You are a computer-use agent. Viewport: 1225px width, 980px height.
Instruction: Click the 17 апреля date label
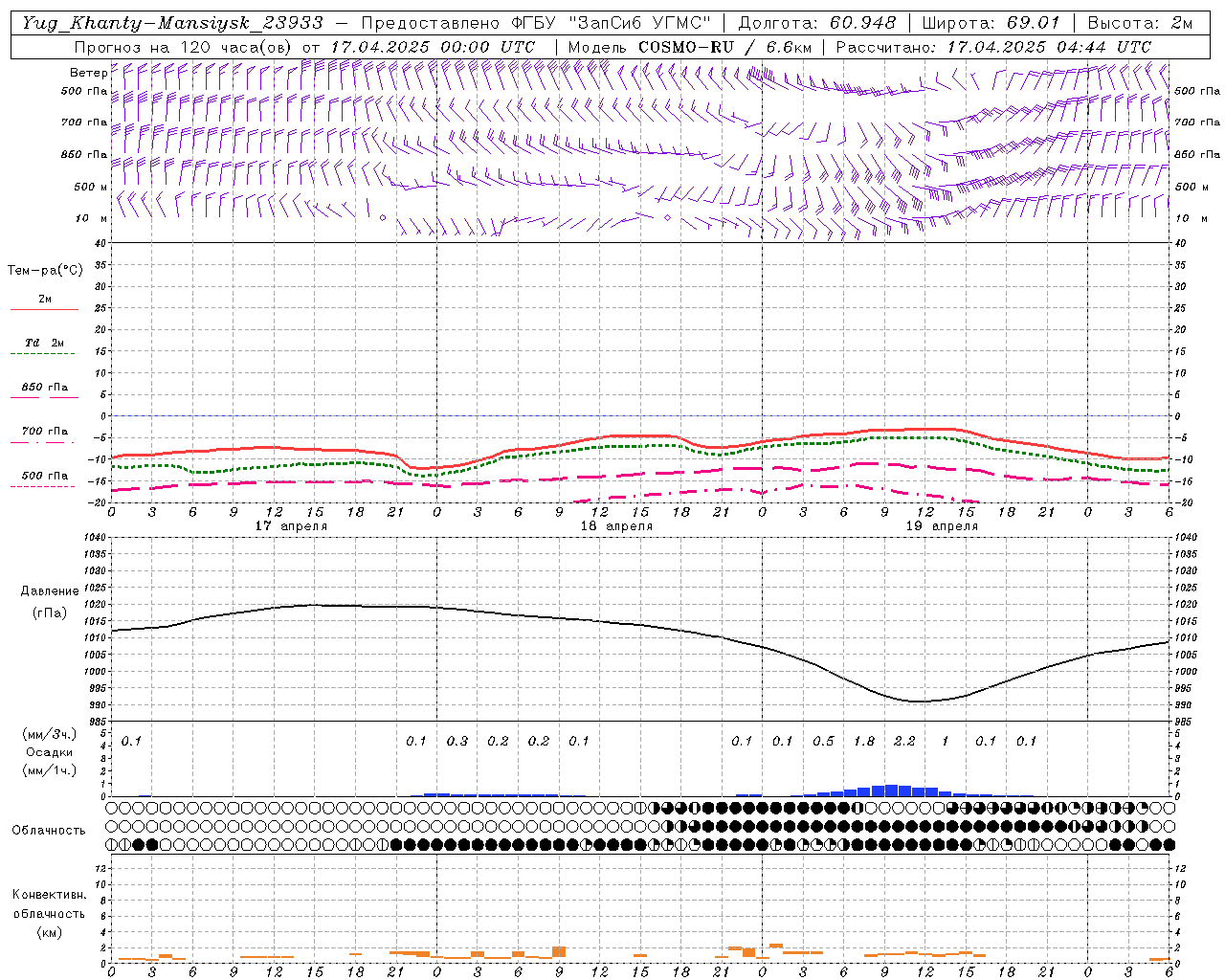tap(291, 526)
